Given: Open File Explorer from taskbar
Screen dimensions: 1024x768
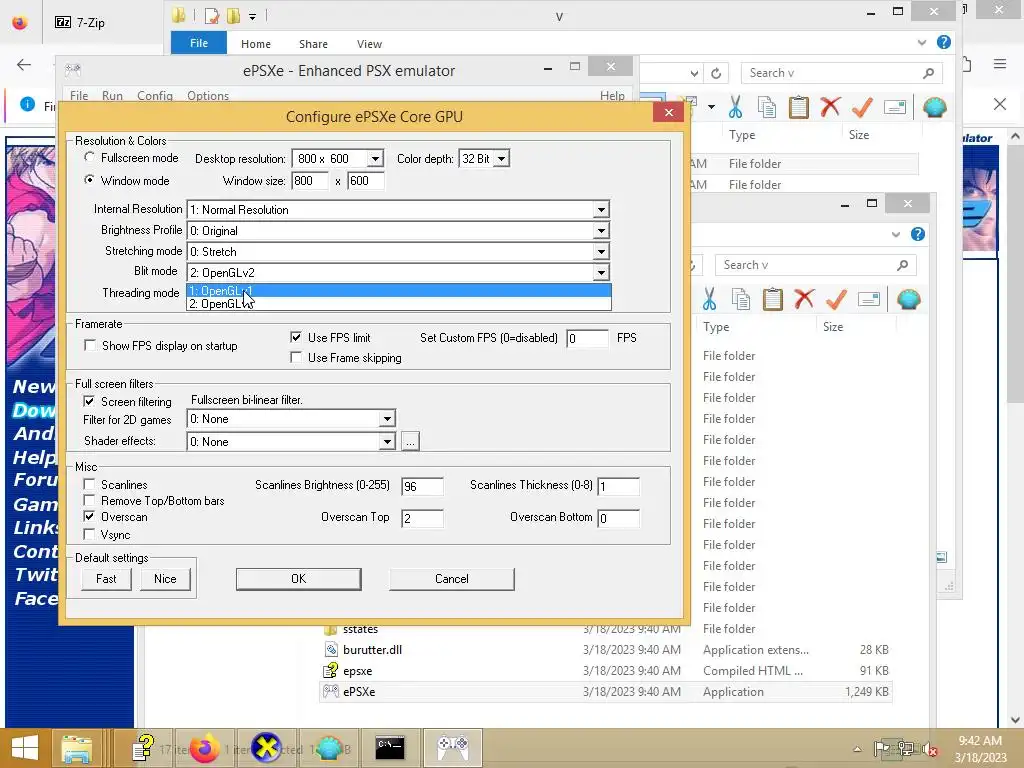Looking at the screenshot, I should 76,748.
